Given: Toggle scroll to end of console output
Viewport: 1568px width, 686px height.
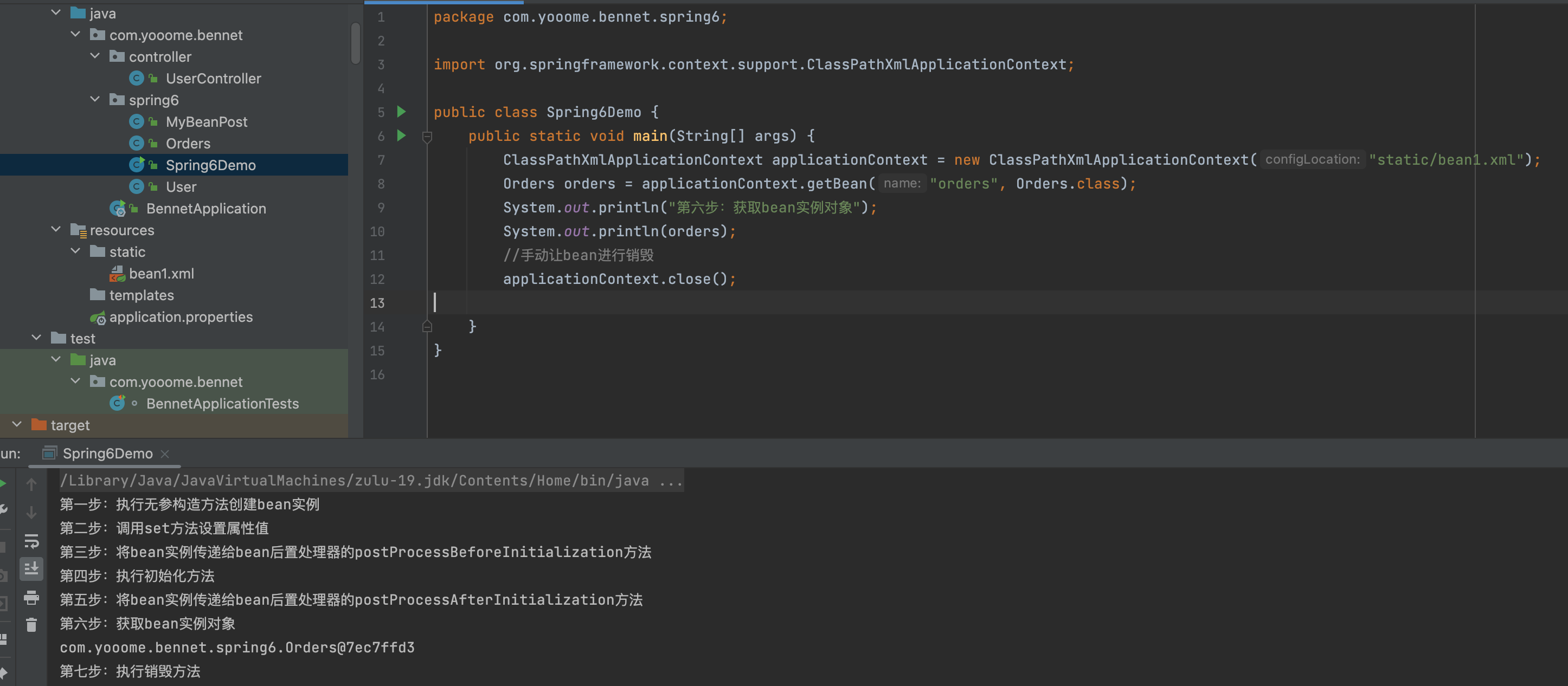Looking at the screenshot, I should coord(31,568).
